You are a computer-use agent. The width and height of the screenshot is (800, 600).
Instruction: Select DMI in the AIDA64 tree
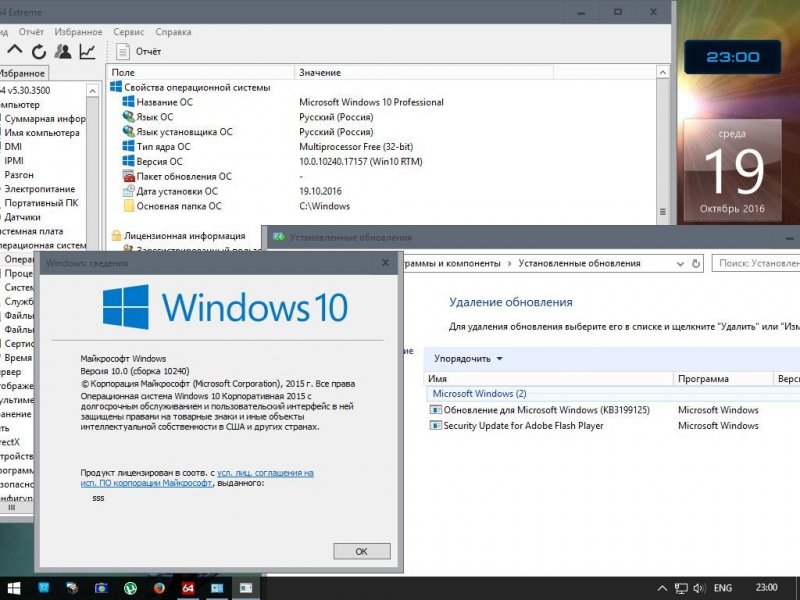tap(13, 146)
